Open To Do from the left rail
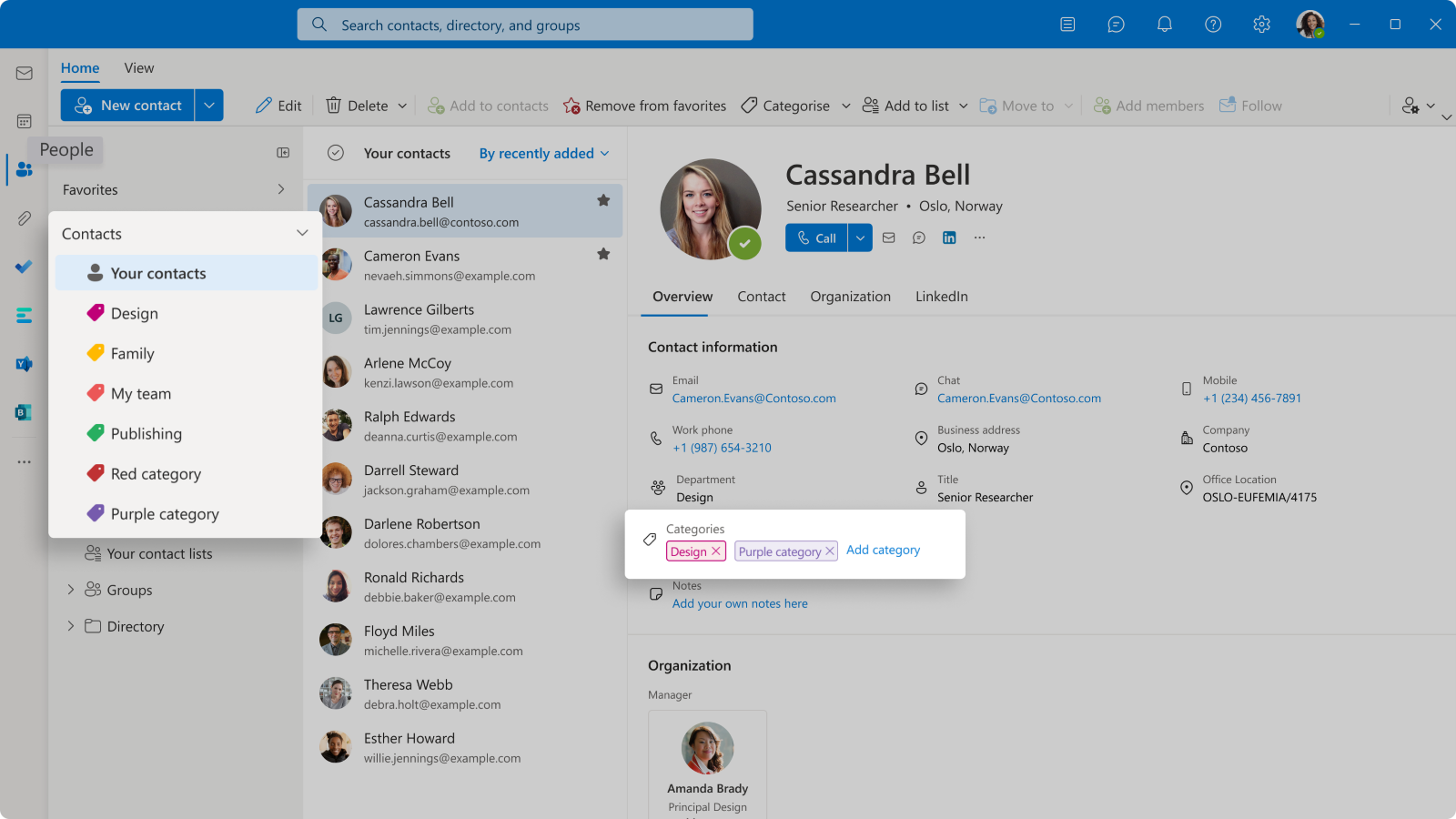Screen dimensions: 1456x819 pos(24,267)
